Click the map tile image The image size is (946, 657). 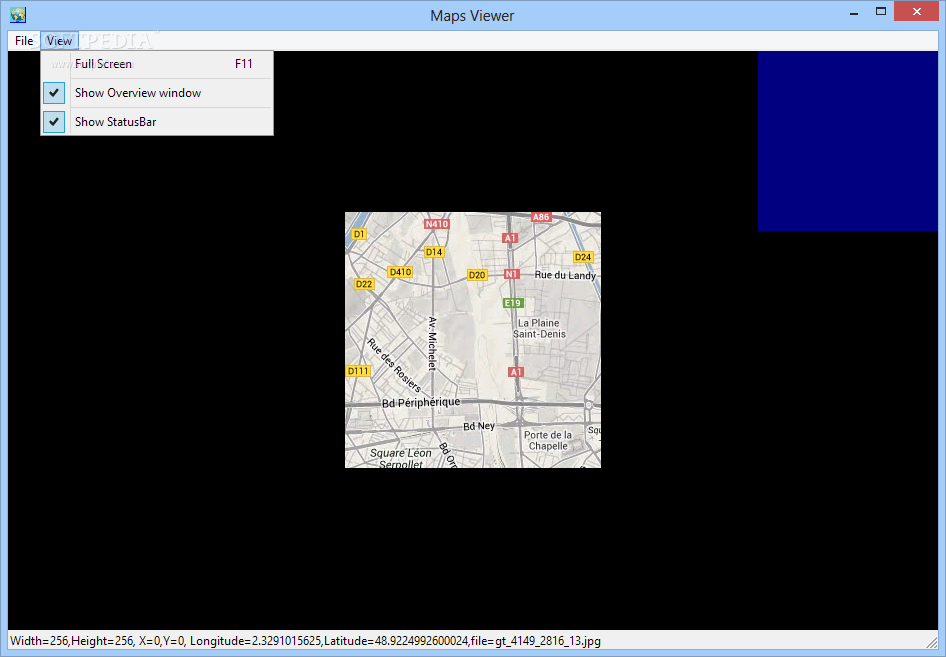coord(473,340)
